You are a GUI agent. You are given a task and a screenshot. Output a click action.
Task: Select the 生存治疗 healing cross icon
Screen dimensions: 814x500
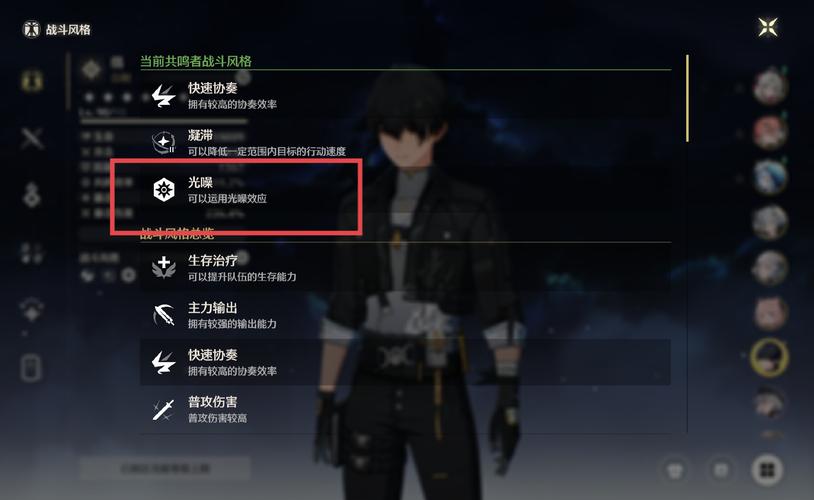164,267
